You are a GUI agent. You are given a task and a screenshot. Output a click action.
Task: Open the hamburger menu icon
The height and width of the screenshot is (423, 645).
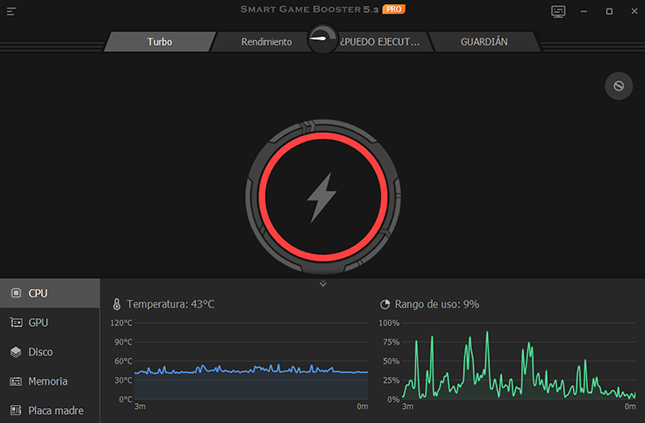[x=11, y=12]
